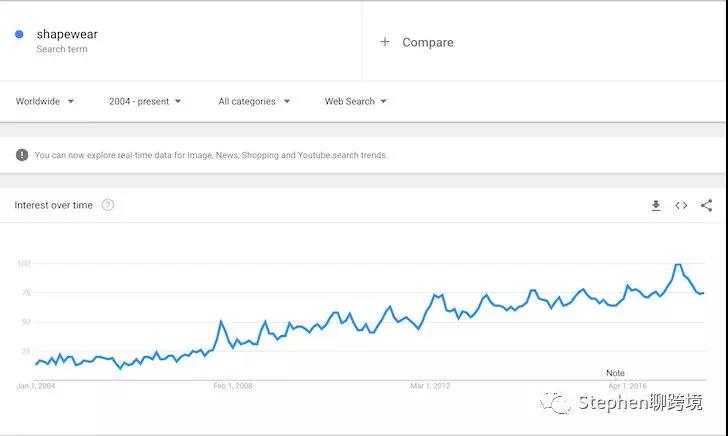Click the Feb 1, 2008 axis label
Viewport: 728px width, 436px height.
[x=234, y=385]
